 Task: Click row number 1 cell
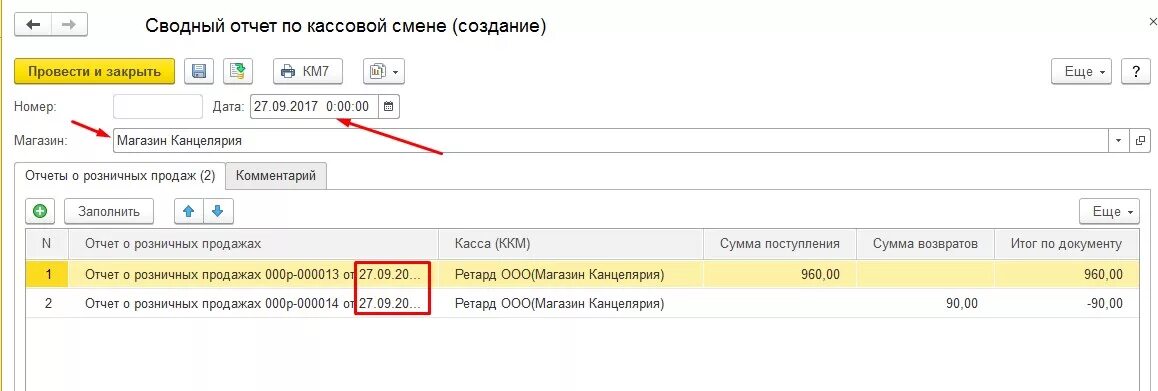coord(47,275)
